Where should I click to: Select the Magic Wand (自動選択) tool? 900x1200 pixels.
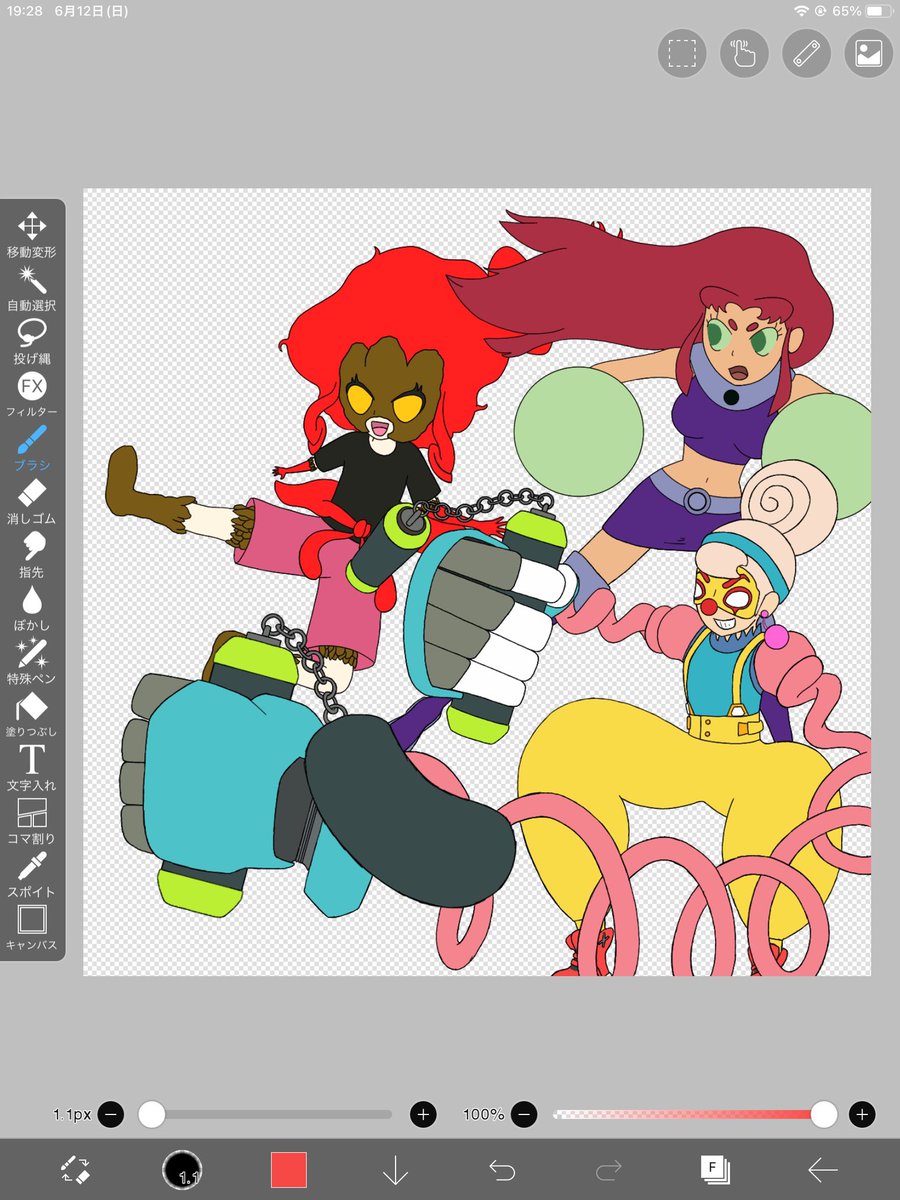32,288
